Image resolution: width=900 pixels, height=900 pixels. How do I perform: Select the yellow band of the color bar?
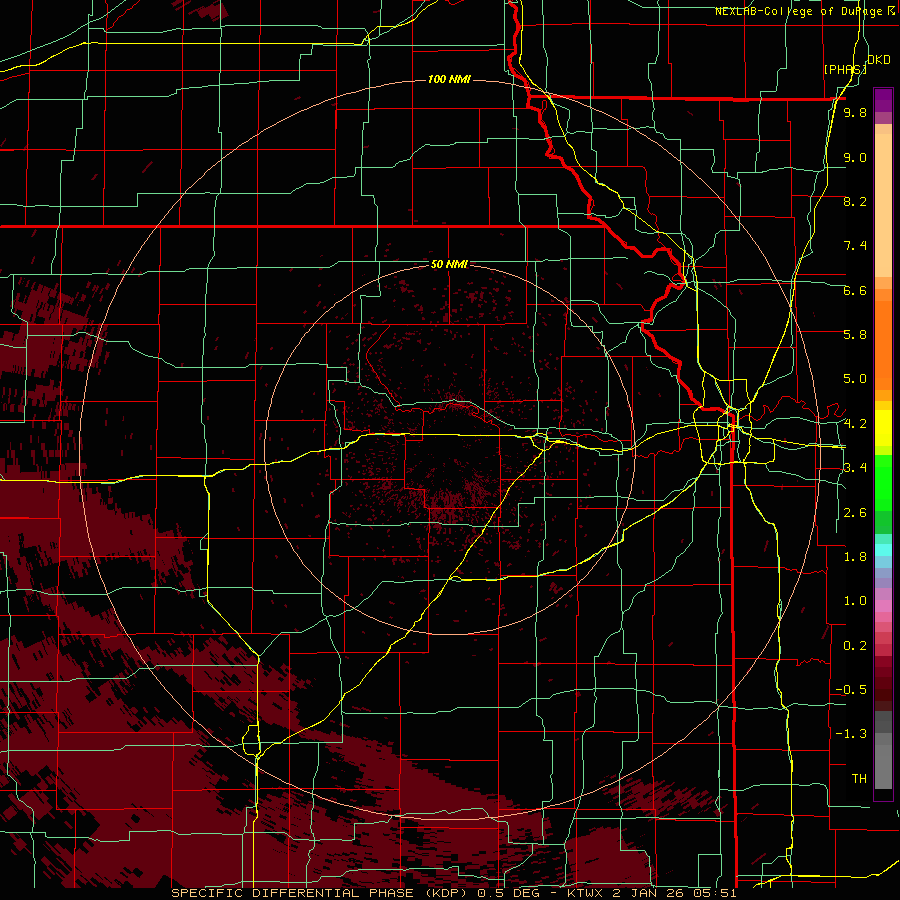883,428
